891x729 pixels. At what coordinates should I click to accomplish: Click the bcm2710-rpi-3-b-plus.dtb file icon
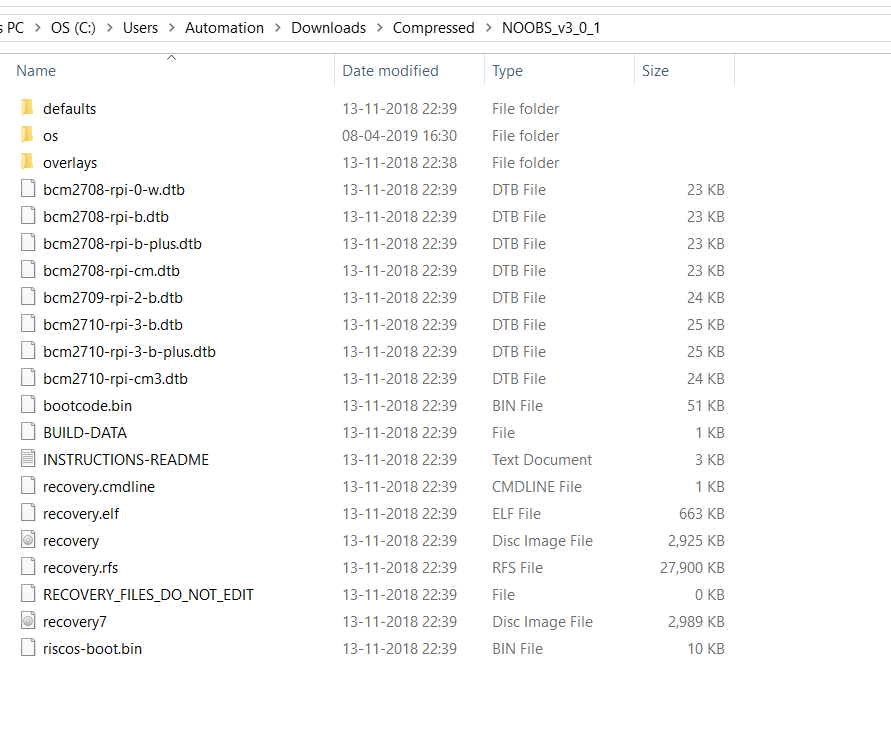(28, 351)
